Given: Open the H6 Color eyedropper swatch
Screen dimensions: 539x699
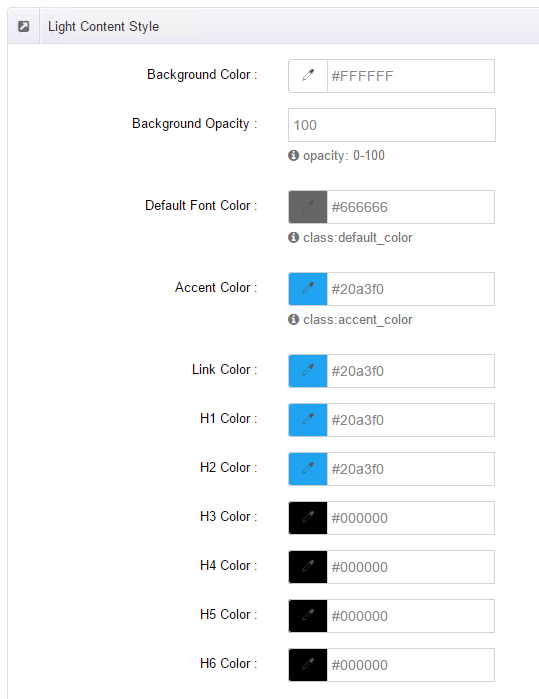Looking at the screenshot, I should 308,665.
